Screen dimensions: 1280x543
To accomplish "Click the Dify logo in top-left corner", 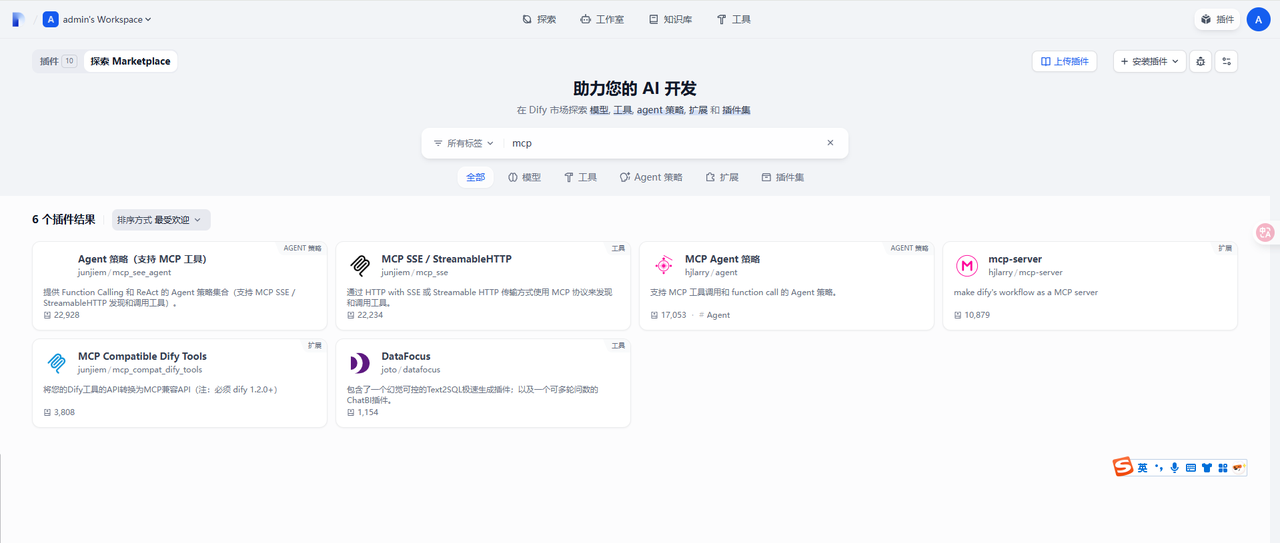I will 18,19.
